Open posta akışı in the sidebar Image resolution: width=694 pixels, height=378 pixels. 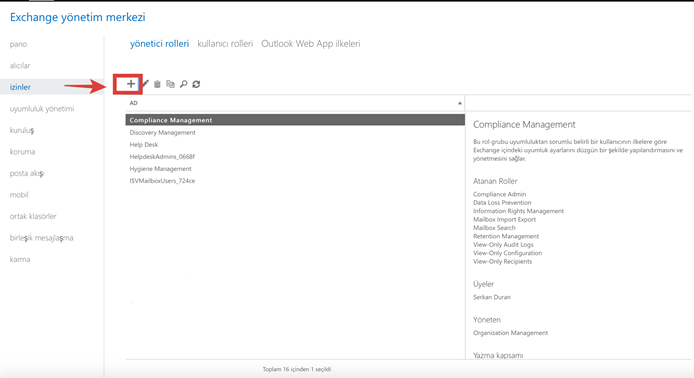(x=27, y=174)
